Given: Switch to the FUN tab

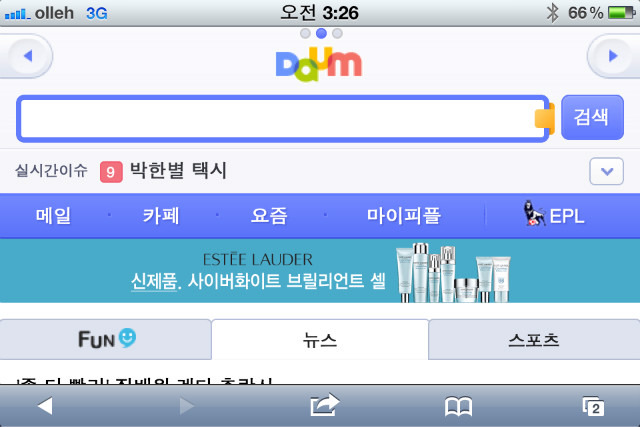Looking at the screenshot, I should (x=106, y=339).
